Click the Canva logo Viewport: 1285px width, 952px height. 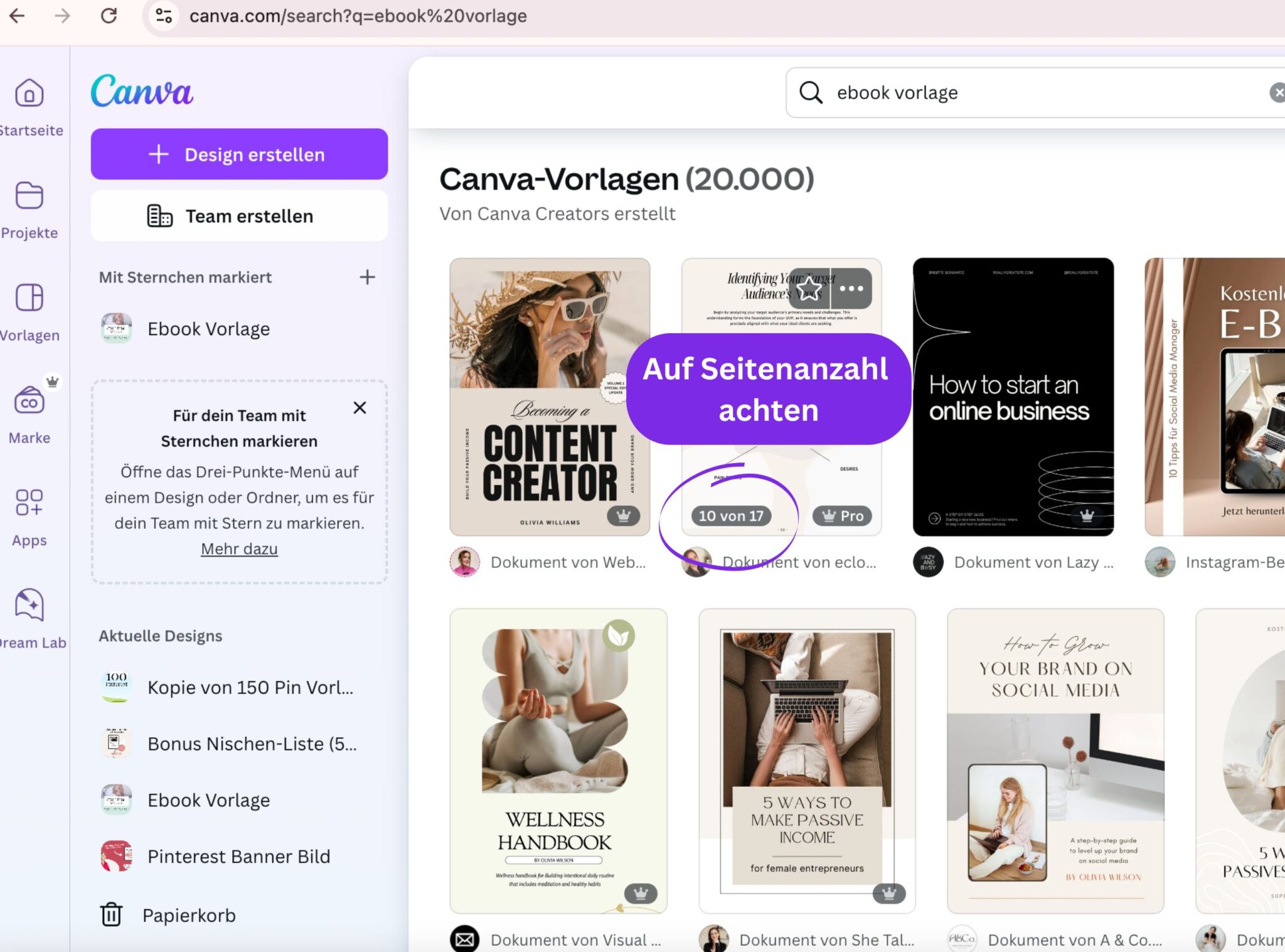(141, 91)
